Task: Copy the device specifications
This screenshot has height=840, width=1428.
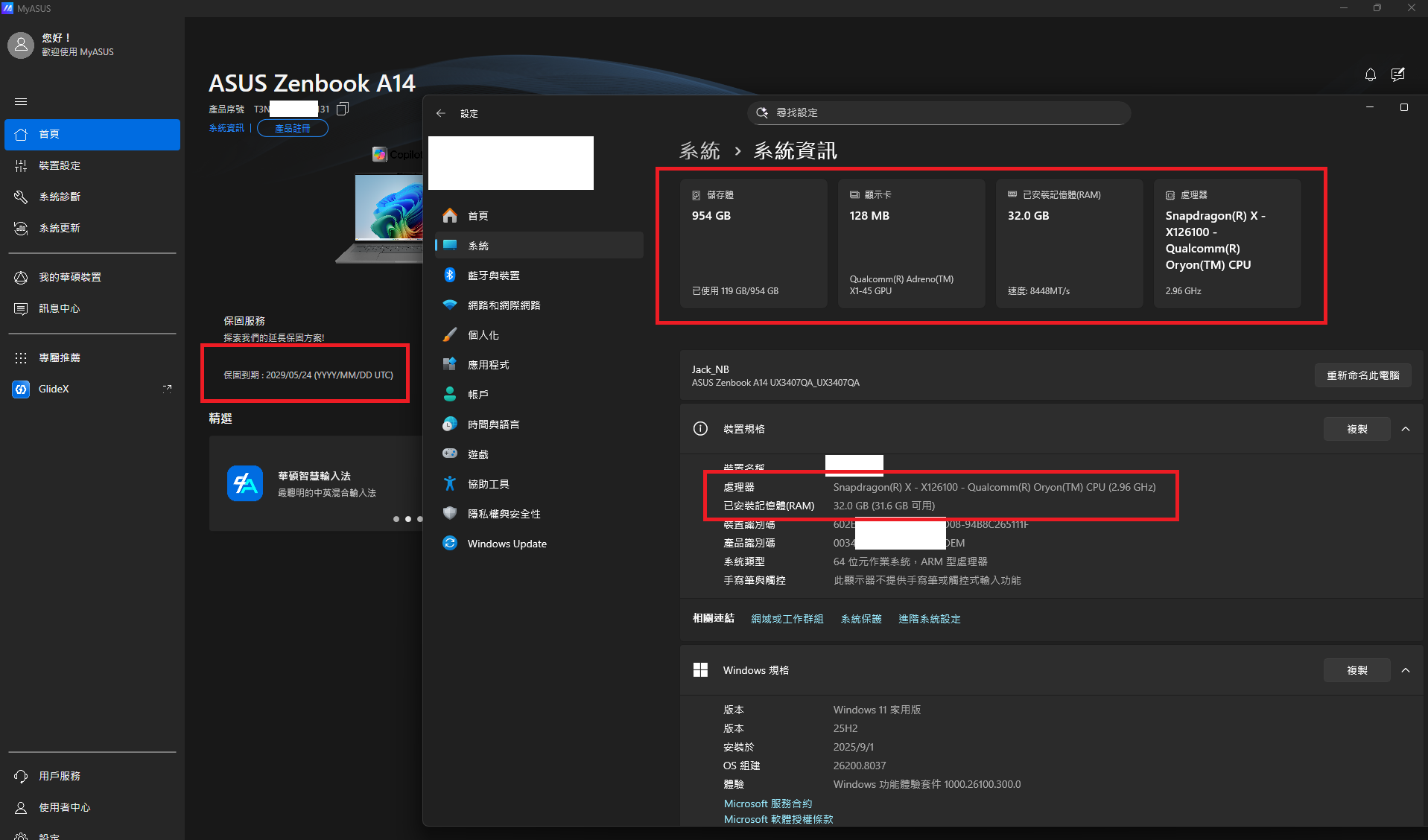Action: pyautogui.click(x=1356, y=429)
